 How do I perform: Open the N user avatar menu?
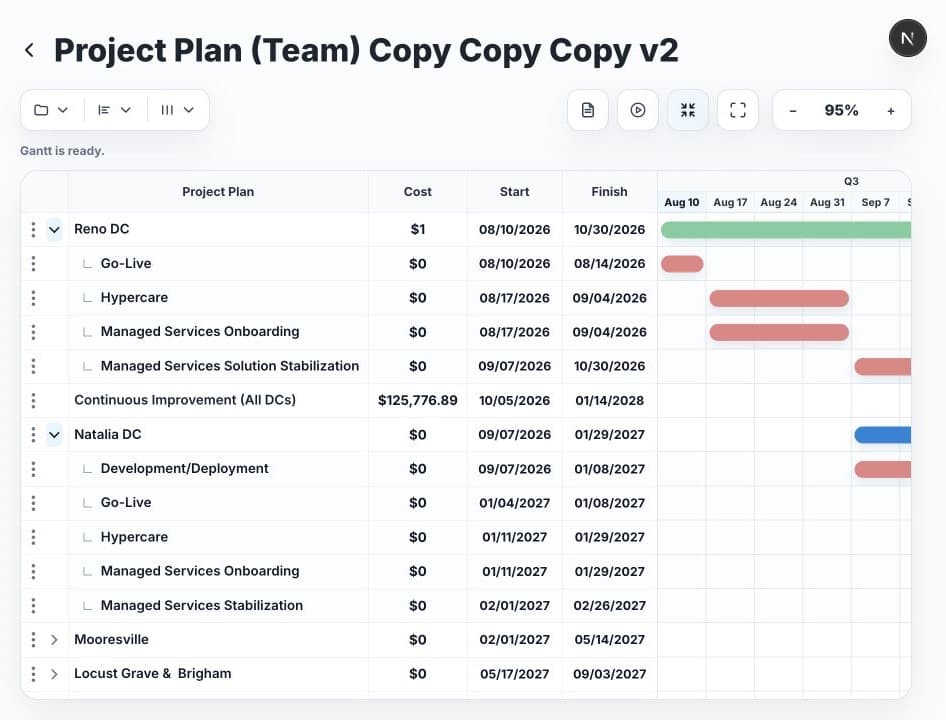(907, 38)
